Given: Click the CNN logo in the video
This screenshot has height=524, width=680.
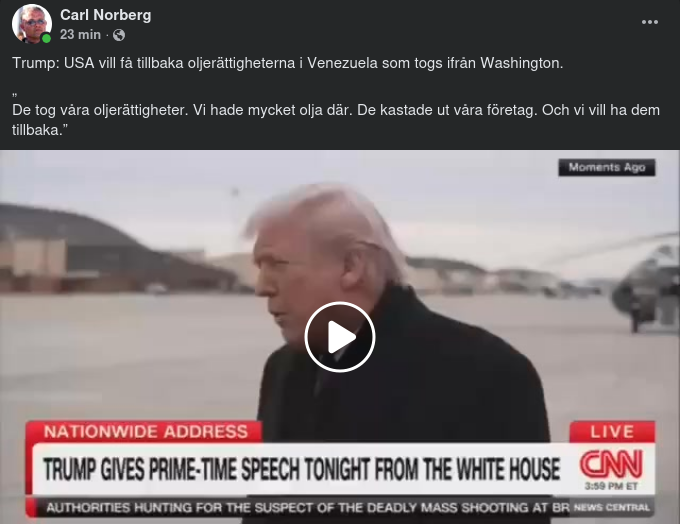Looking at the screenshot, I should (611, 464).
